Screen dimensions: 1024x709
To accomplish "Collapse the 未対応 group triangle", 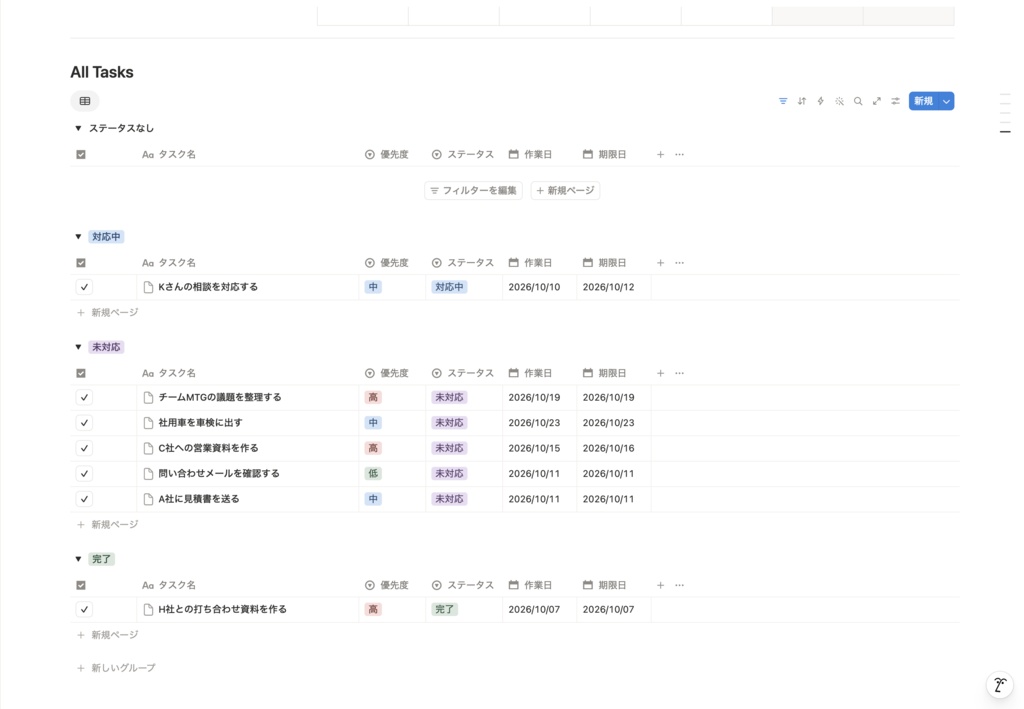I will 78,347.
